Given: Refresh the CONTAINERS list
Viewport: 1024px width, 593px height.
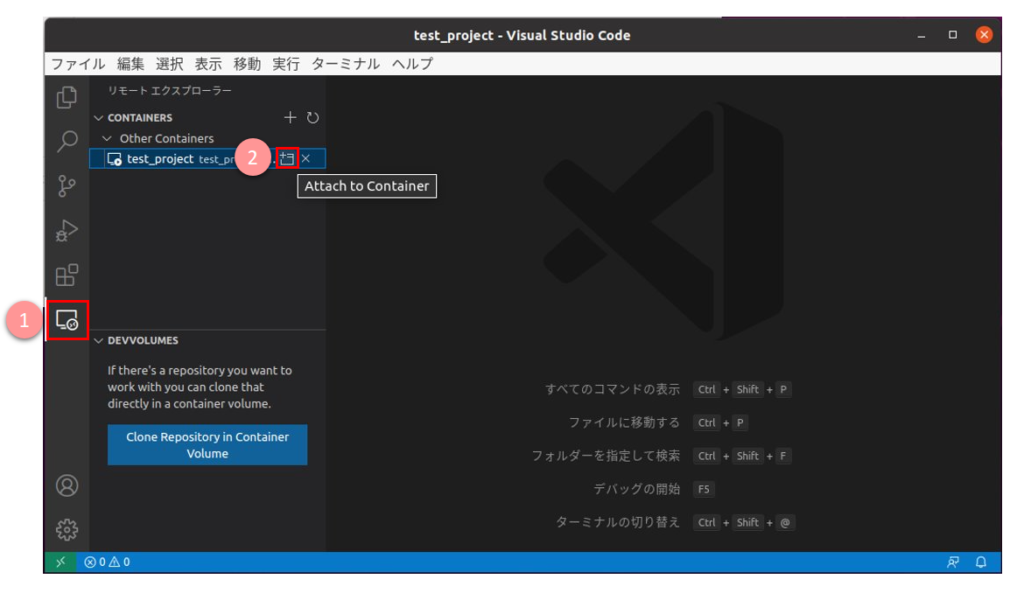Looking at the screenshot, I should tap(313, 117).
